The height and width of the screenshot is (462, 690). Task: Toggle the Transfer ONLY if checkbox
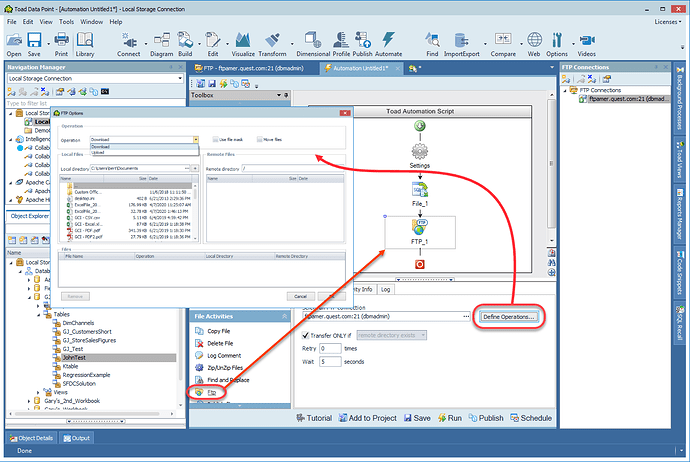(x=305, y=335)
